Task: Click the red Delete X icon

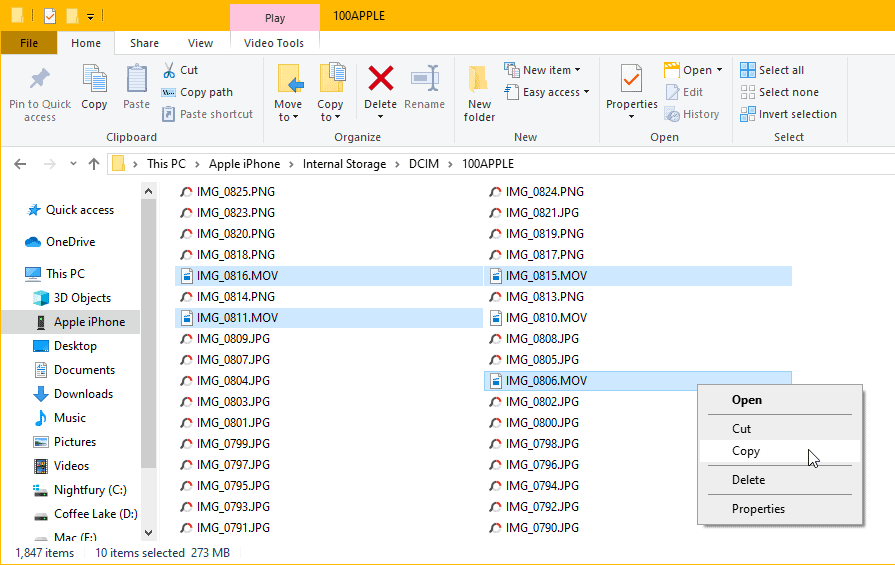Action: 381,79
